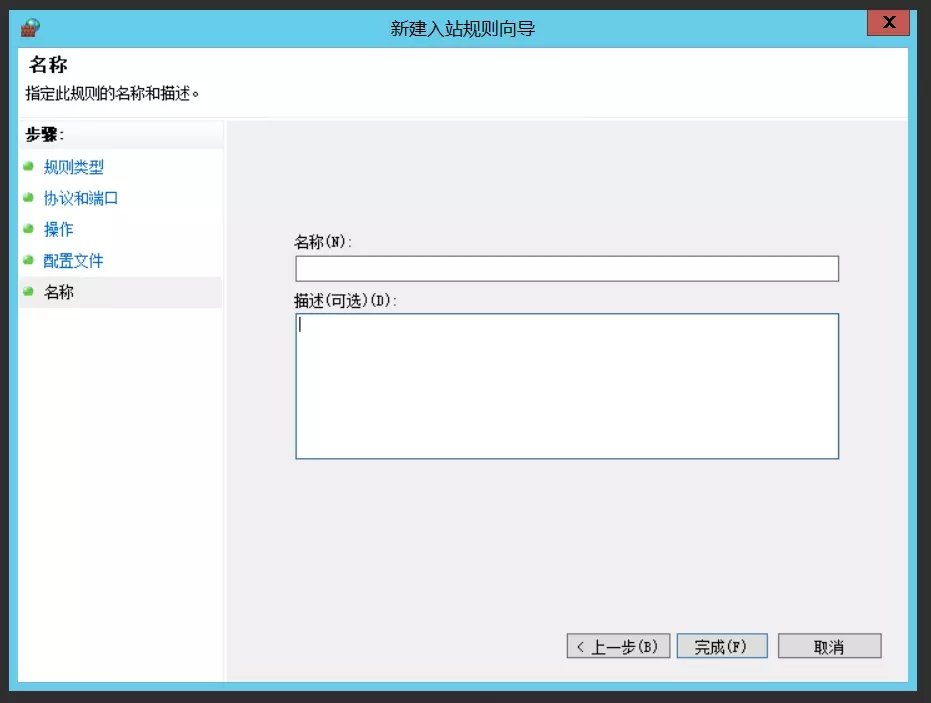Click green bullet beside 规则类型 step
This screenshot has height=703, width=931.
point(29,166)
